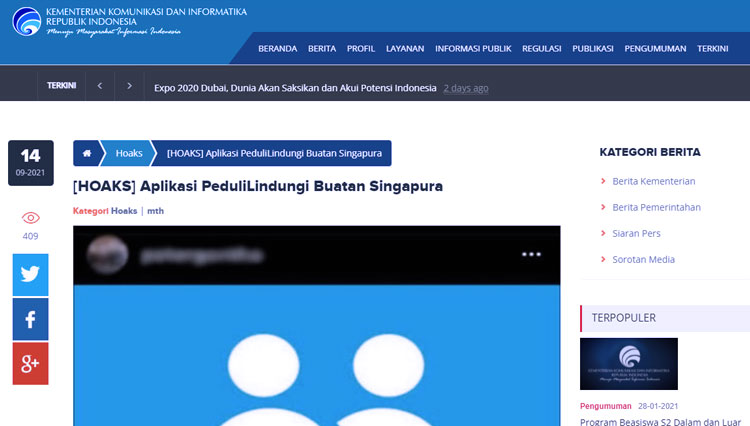Screen dimensions: 750x426
Task: Click the 28-01-2021 date text
Action: coord(658,406)
